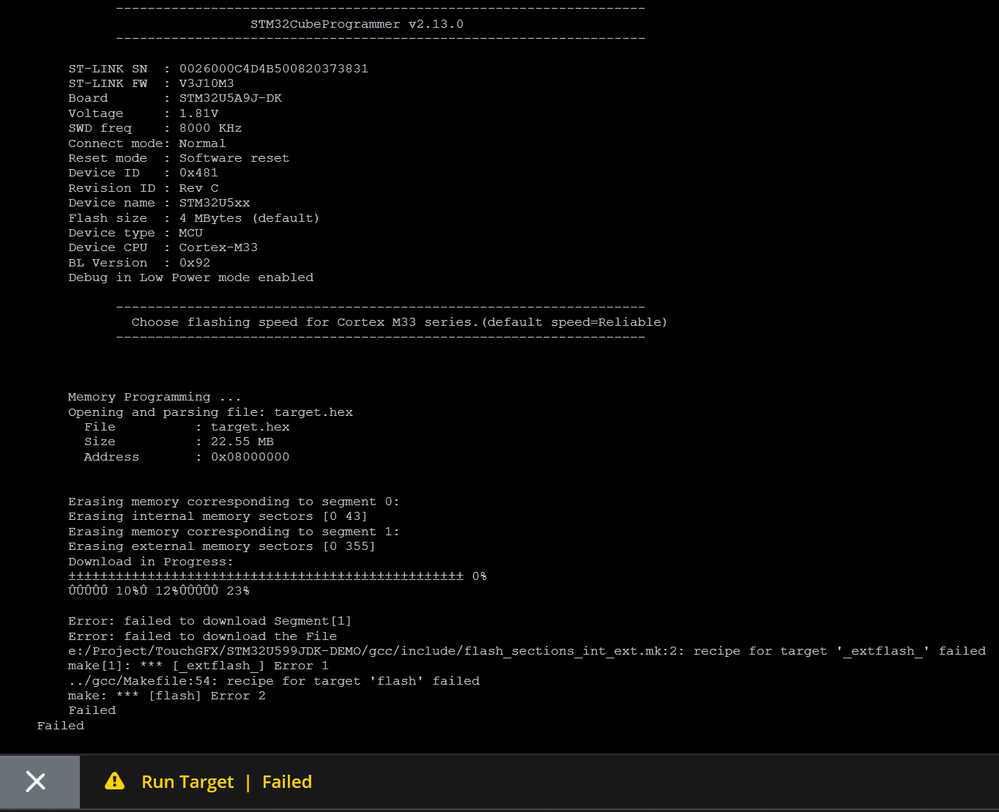Click 'make[1]: *** [_extflash_] Error 1' line
The height and width of the screenshot is (812, 999).
[x=198, y=665]
